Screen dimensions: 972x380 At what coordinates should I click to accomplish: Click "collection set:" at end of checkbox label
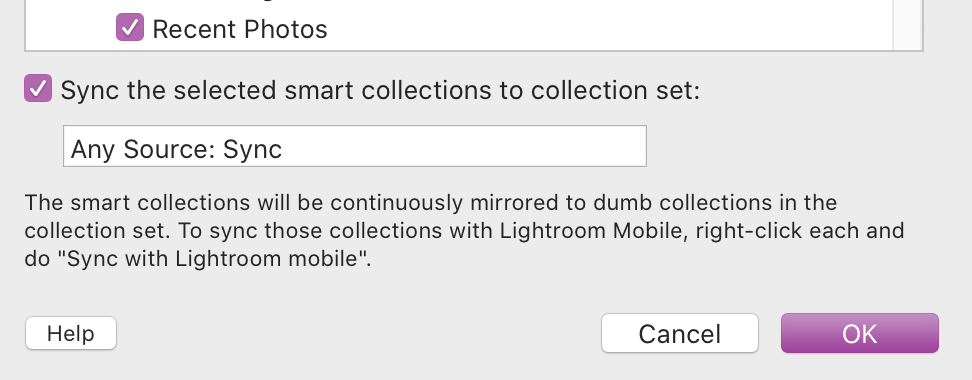click(x=615, y=91)
